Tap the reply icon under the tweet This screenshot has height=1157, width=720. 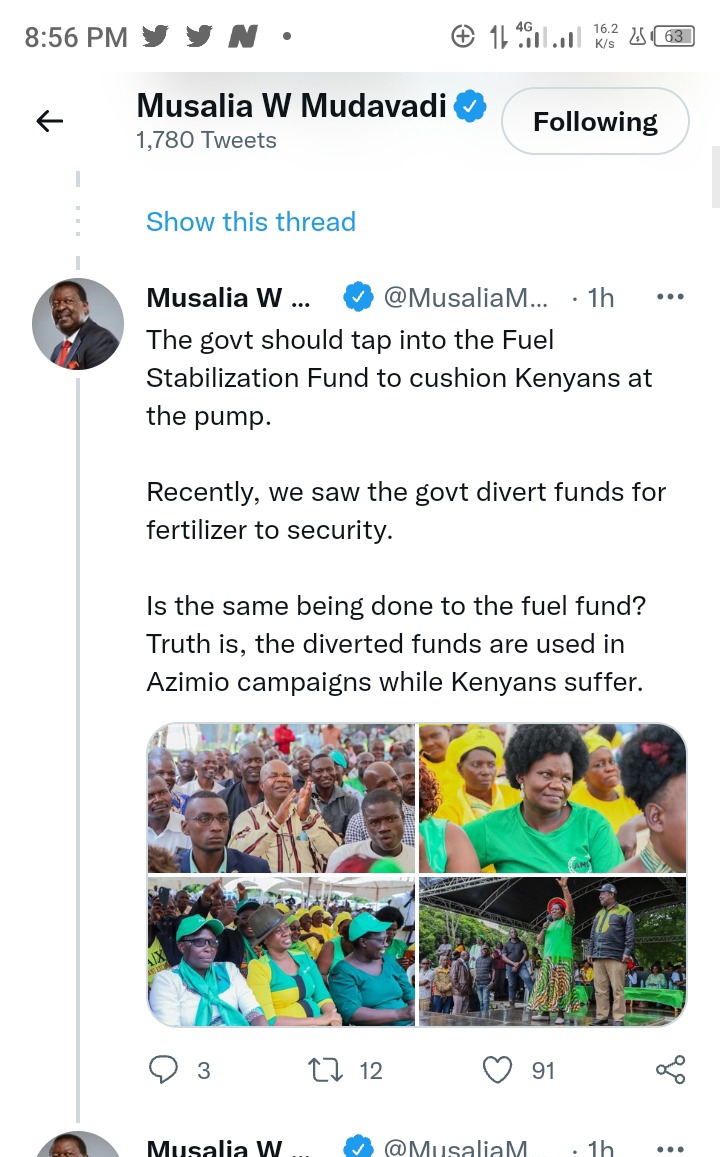pyautogui.click(x=163, y=1070)
